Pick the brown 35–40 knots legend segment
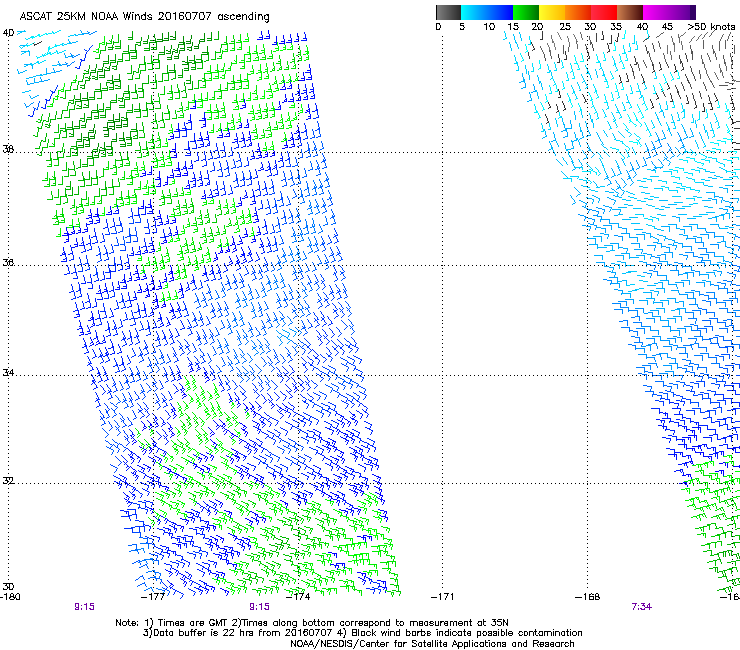 [x=630, y=12]
